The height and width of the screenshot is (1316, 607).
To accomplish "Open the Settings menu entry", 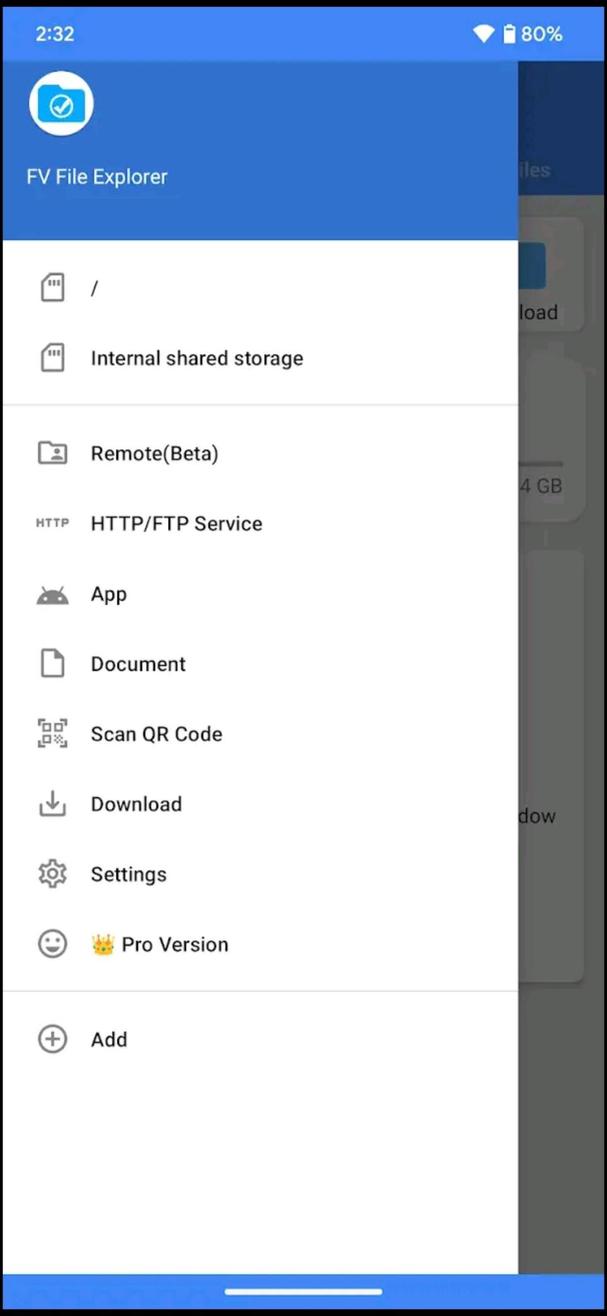I will (x=128, y=873).
